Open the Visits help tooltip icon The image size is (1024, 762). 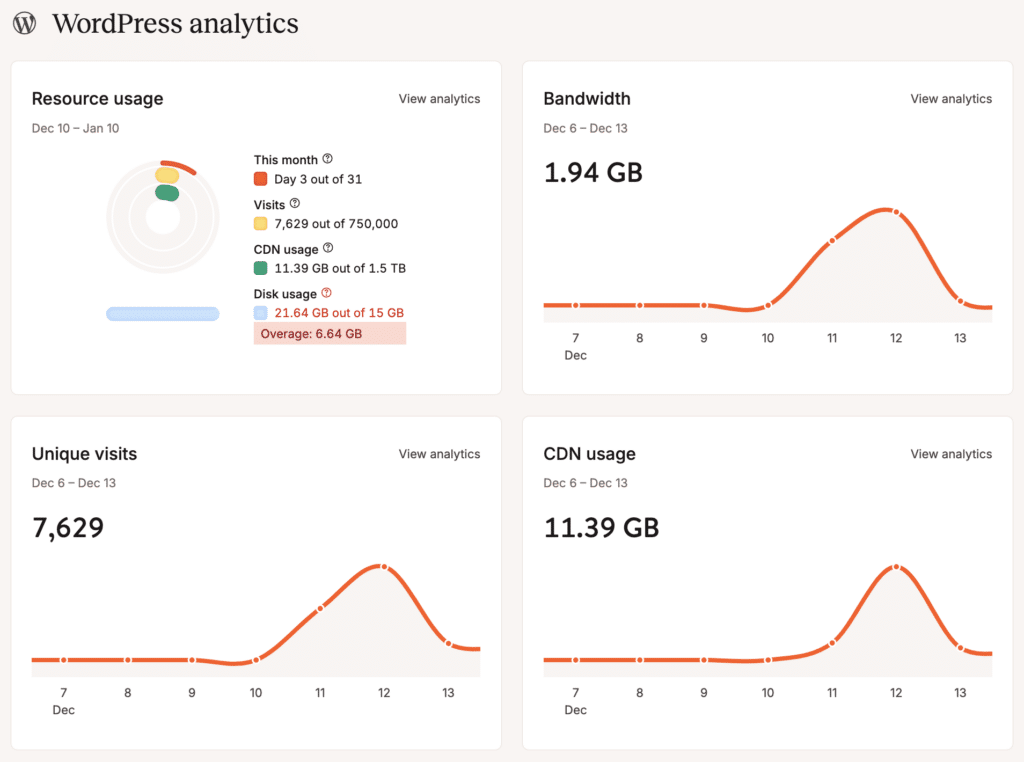click(x=293, y=202)
